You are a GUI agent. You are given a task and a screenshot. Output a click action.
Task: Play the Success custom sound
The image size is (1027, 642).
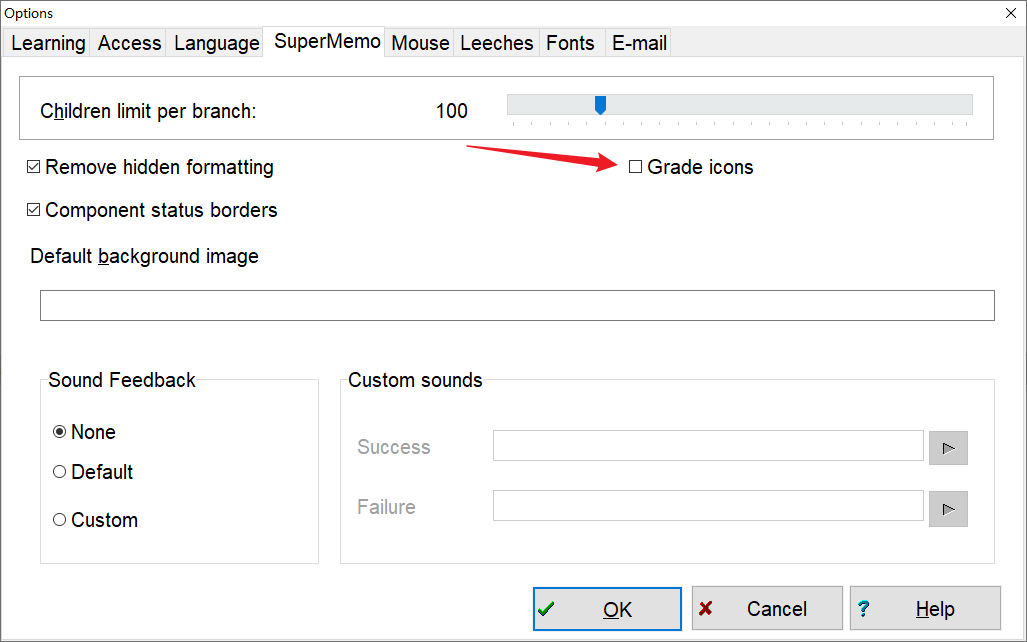point(948,447)
